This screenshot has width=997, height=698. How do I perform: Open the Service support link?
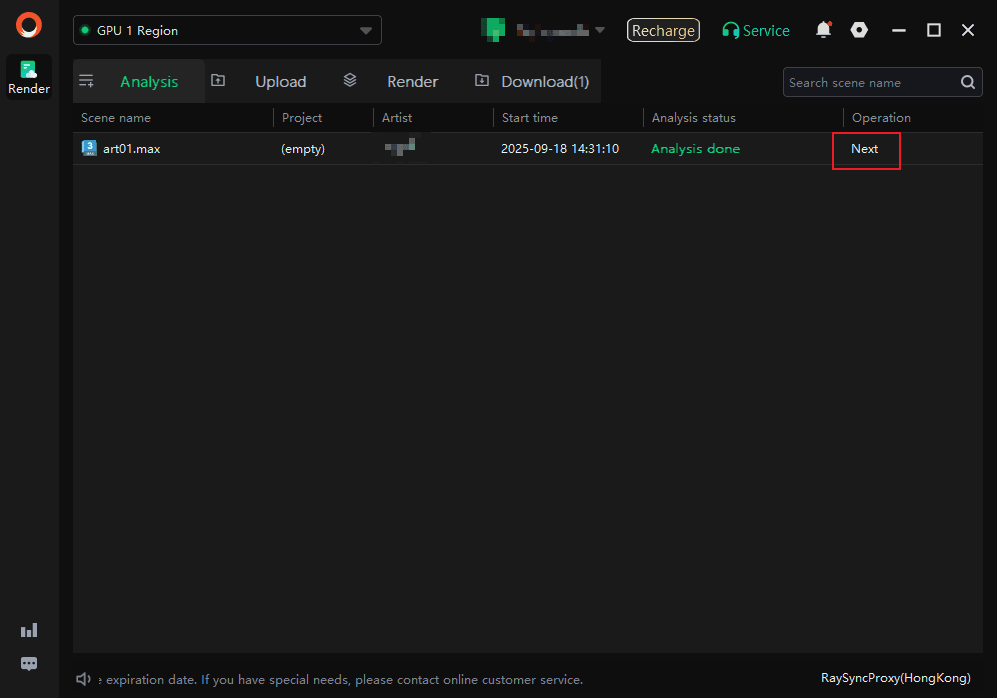point(756,31)
